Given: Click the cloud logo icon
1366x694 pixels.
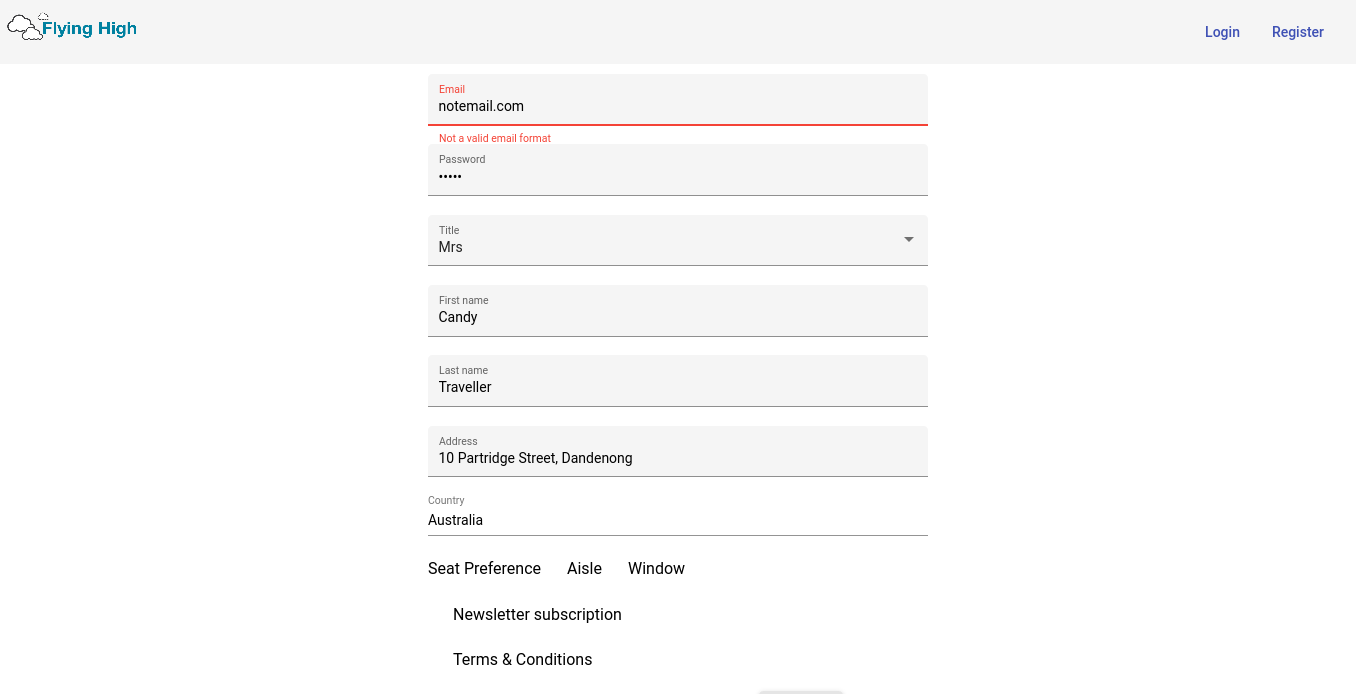Looking at the screenshot, I should click(25, 28).
